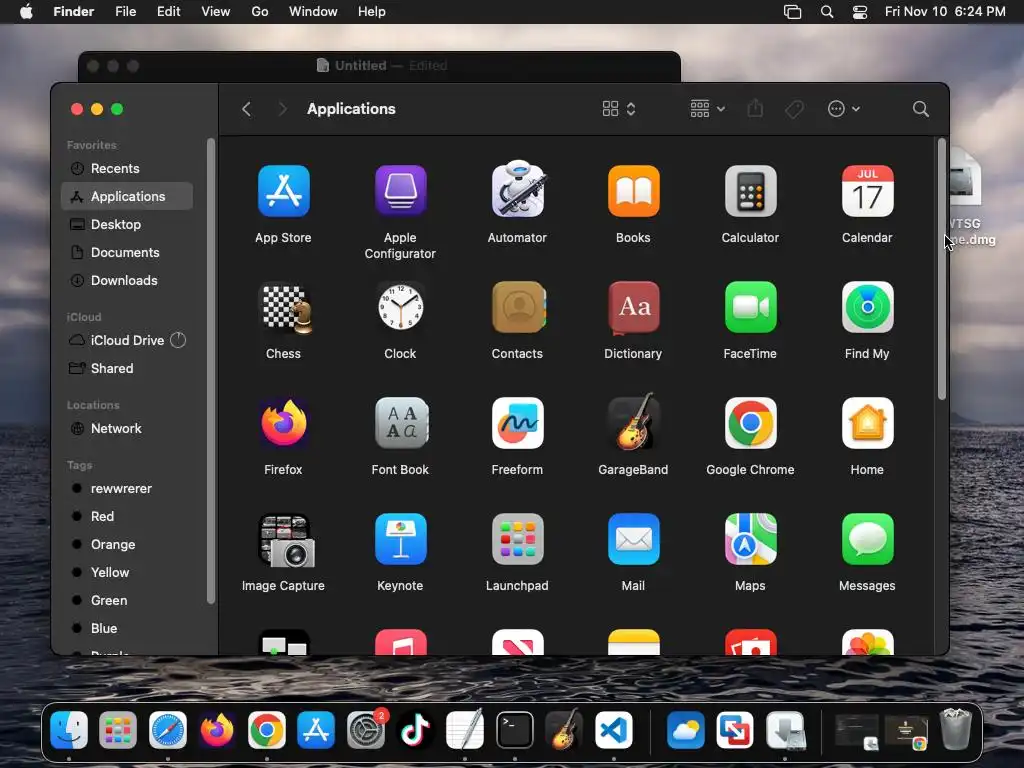This screenshot has height=768, width=1024.
Task: Select the Keynote app icon
Action: click(x=400, y=539)
